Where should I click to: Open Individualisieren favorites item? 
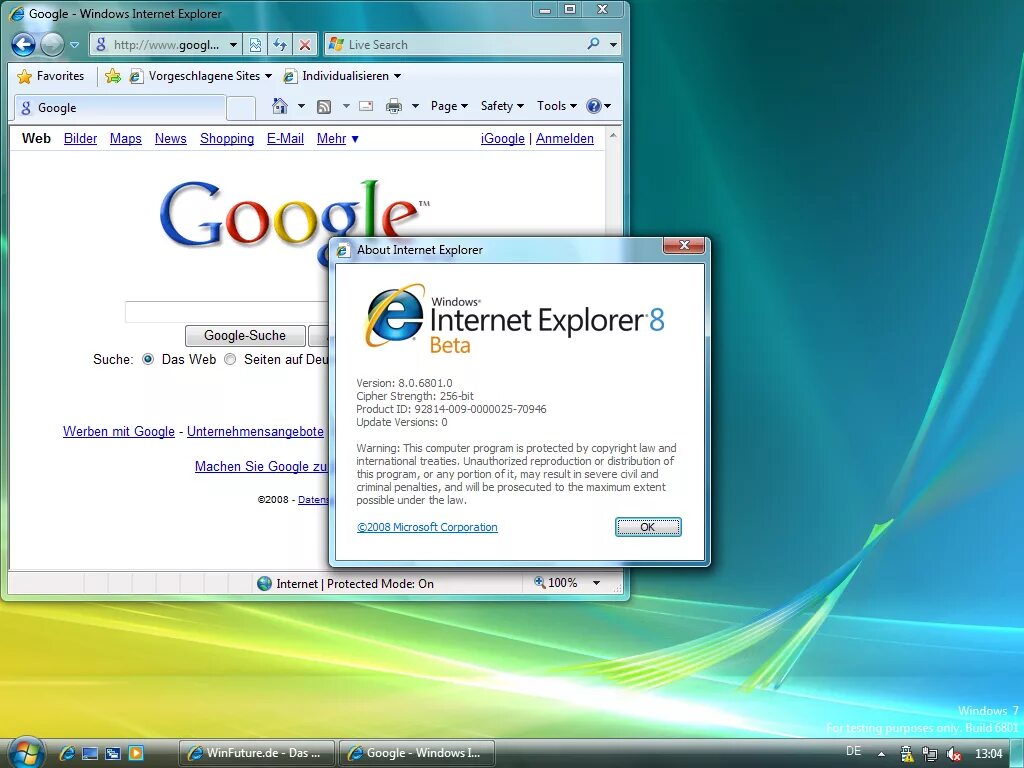[342, 76]
